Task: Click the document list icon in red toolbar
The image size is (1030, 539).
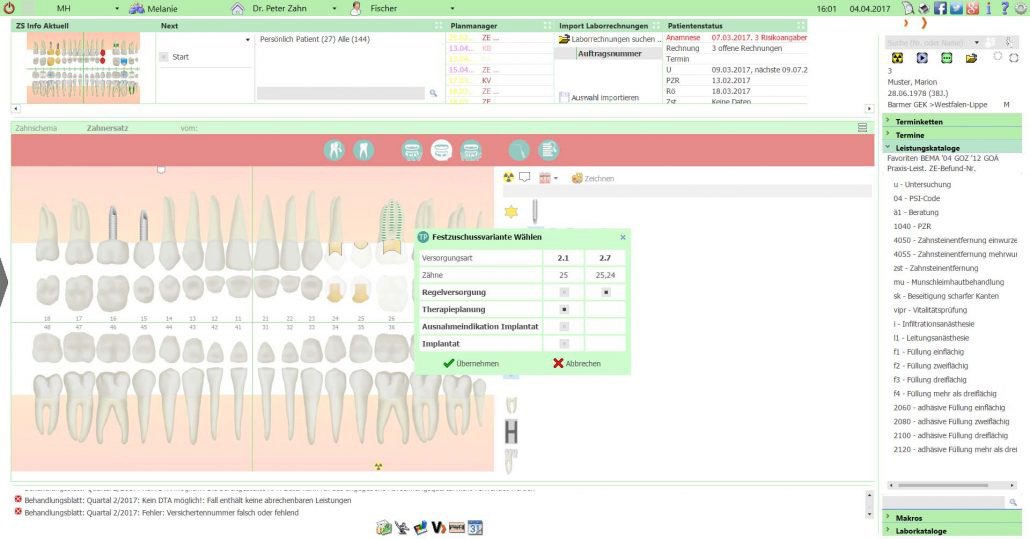Action: pos(549,150)
